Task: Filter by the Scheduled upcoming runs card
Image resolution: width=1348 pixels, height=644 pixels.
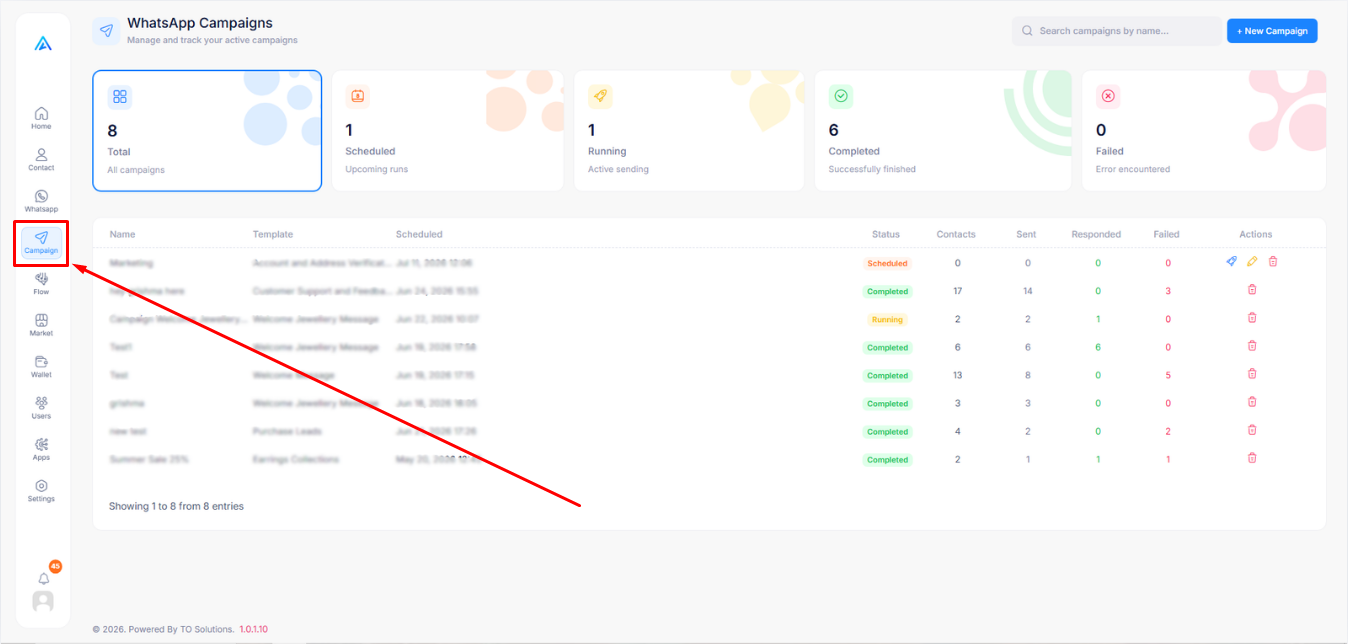Action: point(447,130)
